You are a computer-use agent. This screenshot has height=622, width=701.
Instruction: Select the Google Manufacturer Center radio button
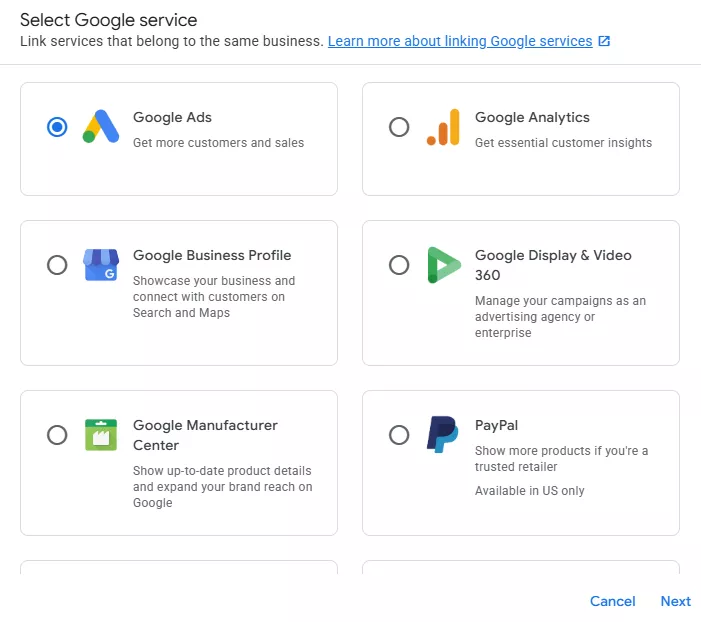click(x=57, y=435)
